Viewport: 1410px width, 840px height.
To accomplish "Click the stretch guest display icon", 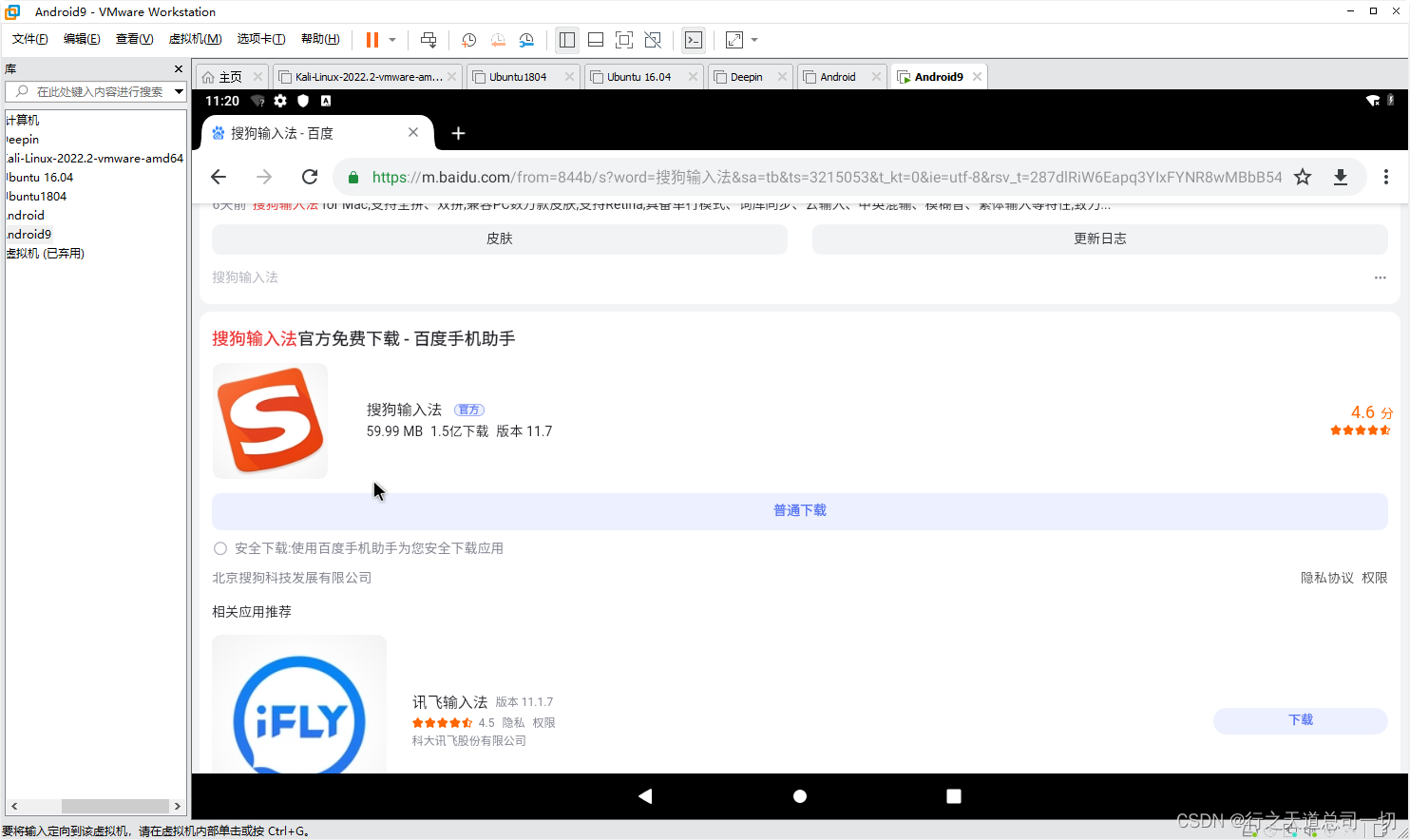I will pyautogui.click(x=734, y=40).
